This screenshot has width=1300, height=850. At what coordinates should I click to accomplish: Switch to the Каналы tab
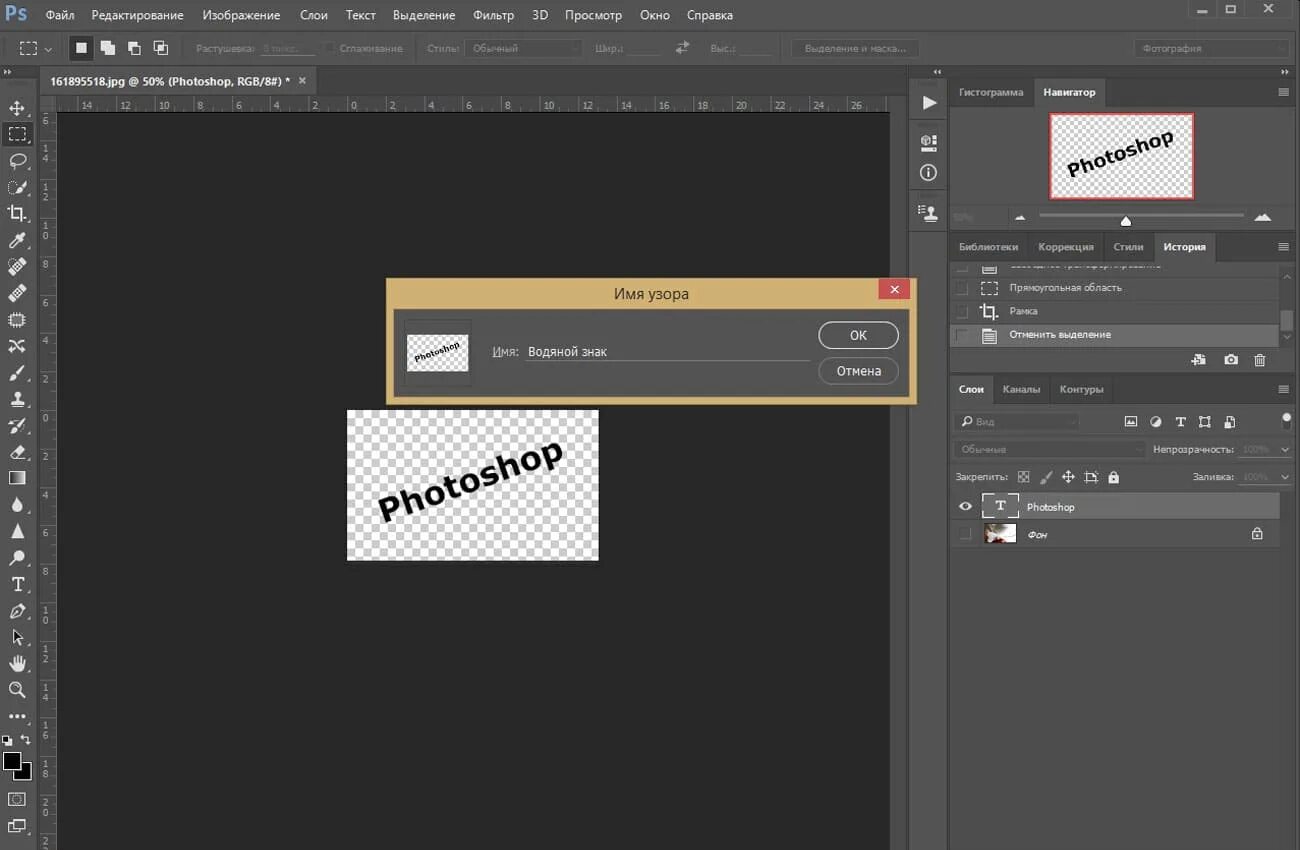1021,389
